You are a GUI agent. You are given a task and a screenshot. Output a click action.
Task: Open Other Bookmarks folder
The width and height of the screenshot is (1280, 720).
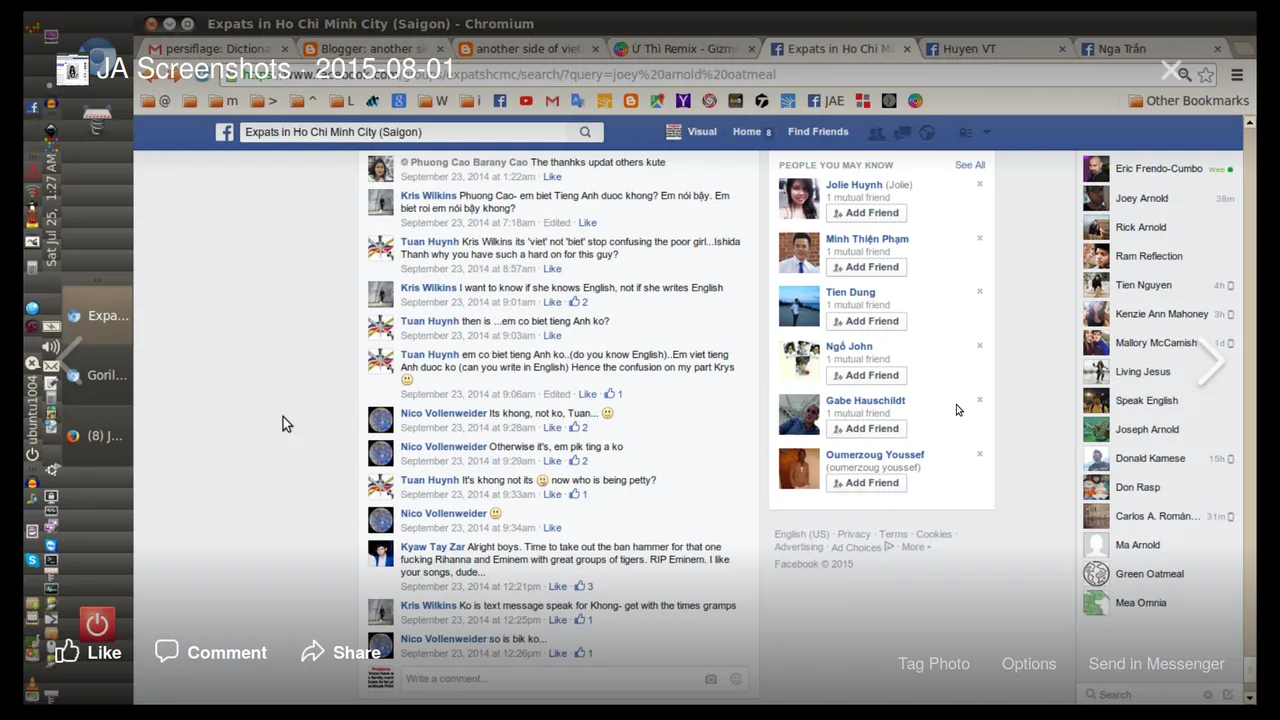1188,100
